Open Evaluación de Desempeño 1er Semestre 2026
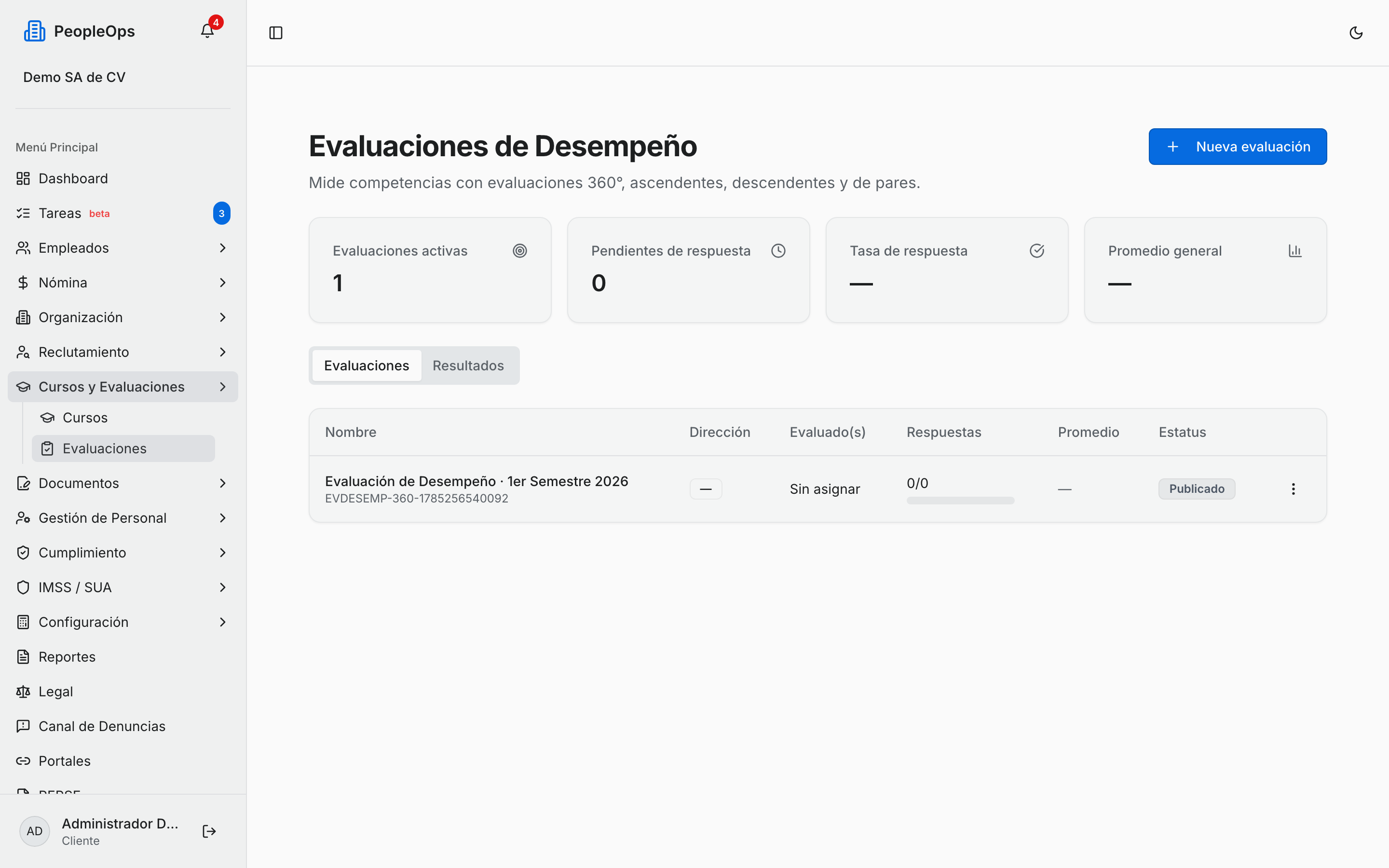 (x=477, y=481)
